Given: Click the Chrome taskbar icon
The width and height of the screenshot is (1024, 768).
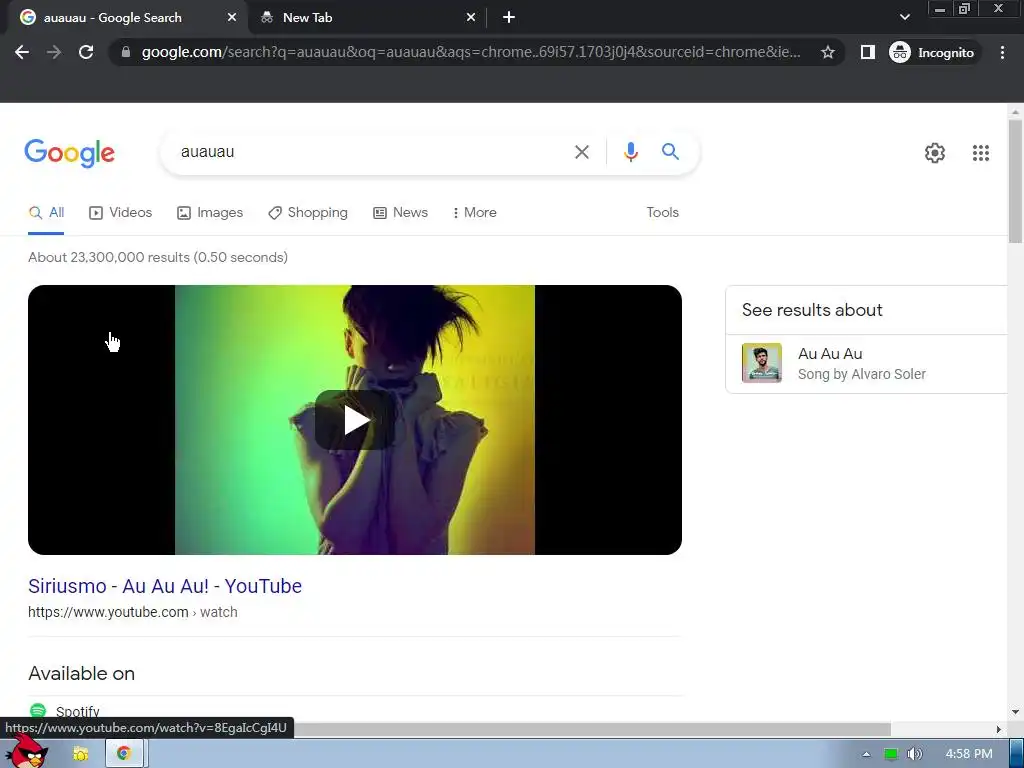Looking at the screenshot, I should pos(124,754).
